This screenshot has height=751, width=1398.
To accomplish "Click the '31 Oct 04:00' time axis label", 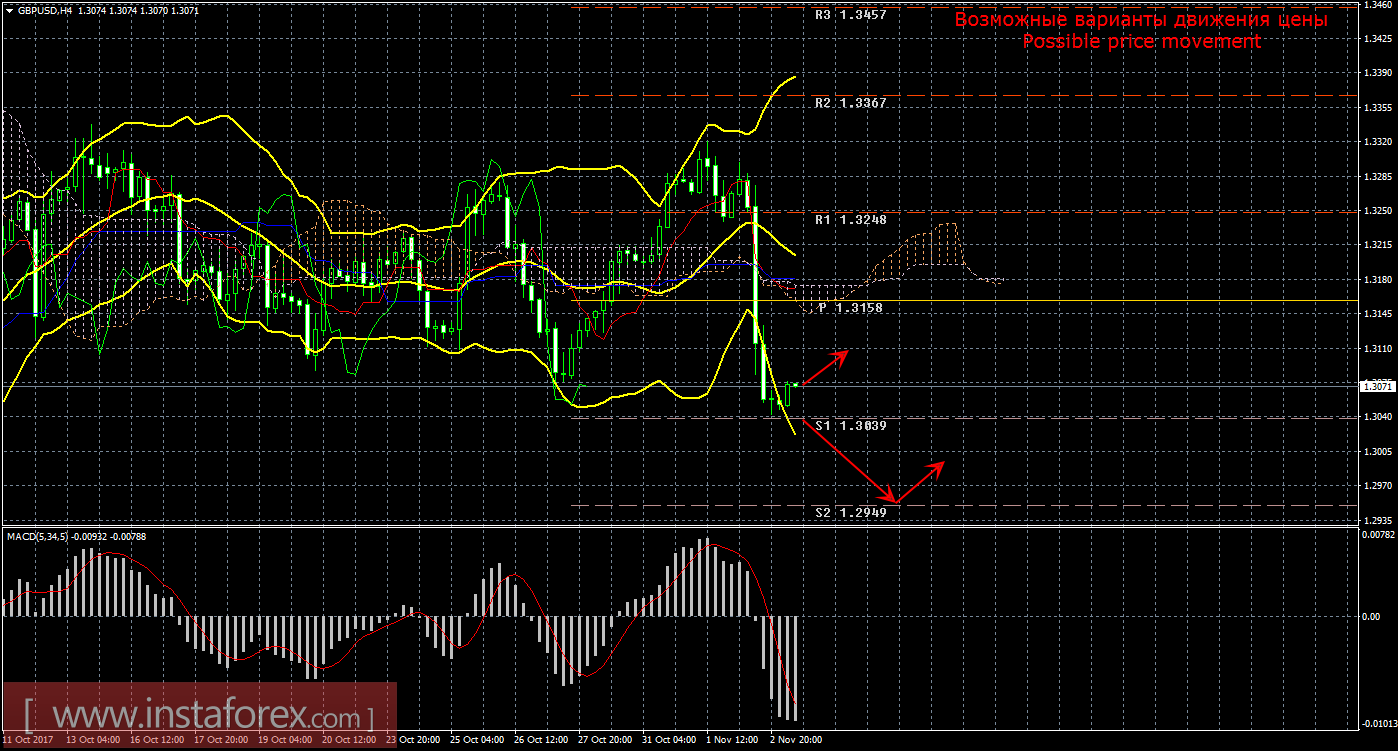I will [668, 741].
